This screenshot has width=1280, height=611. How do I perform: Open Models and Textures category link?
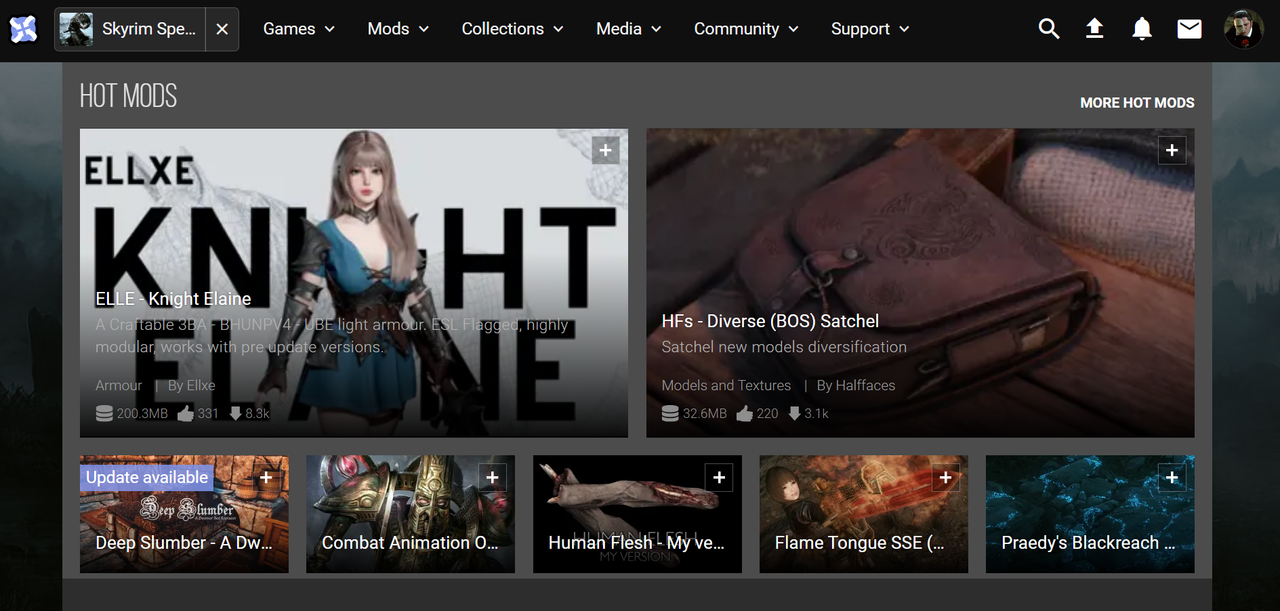[726, 385]
